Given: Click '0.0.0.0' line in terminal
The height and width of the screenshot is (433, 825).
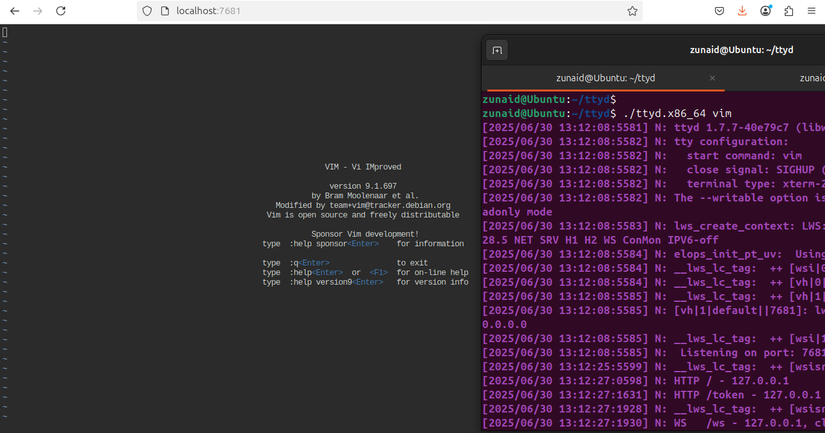Looking at the screenshot, I should click(504, 325).
